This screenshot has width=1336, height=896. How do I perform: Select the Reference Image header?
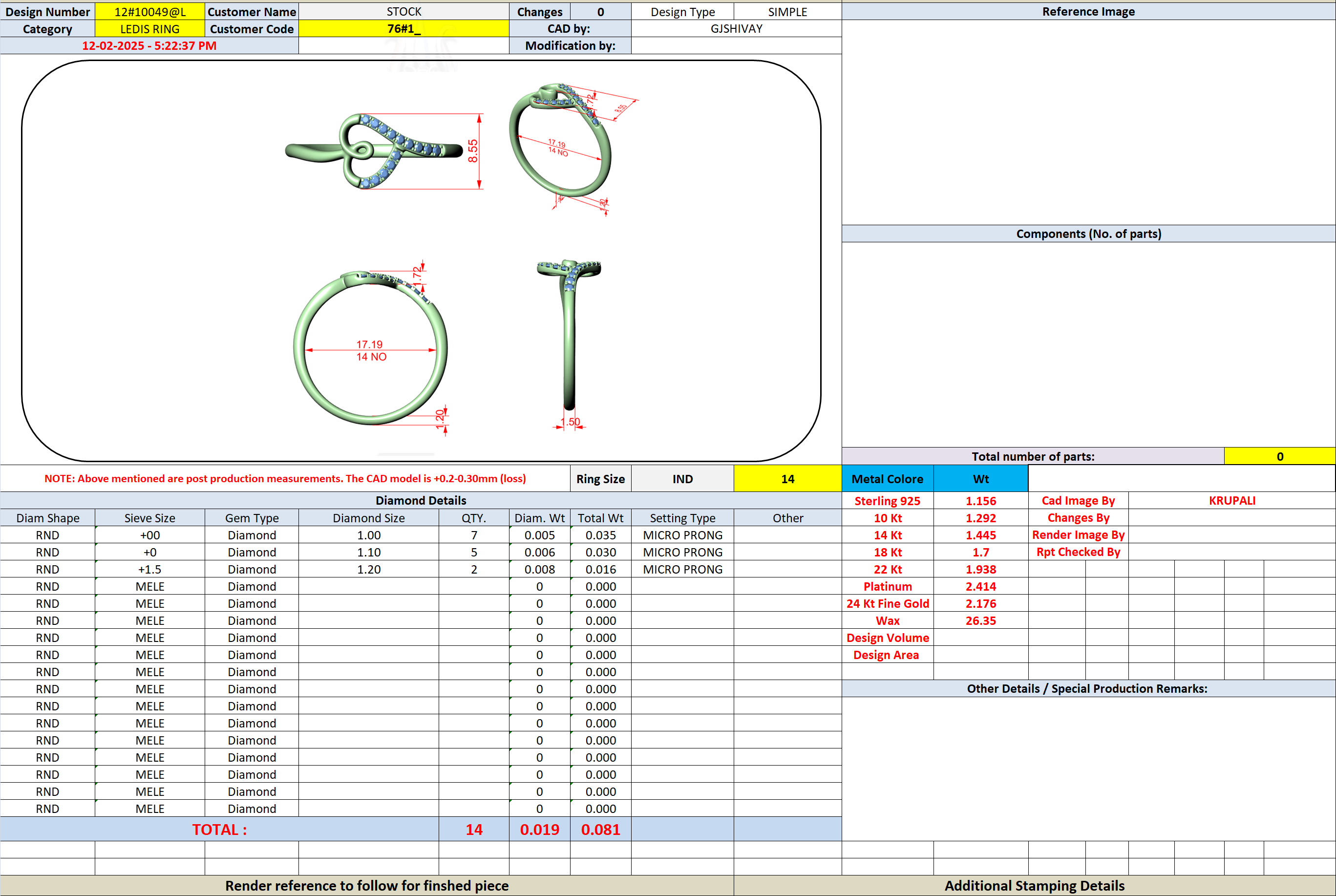click(x=1088, y=11)
